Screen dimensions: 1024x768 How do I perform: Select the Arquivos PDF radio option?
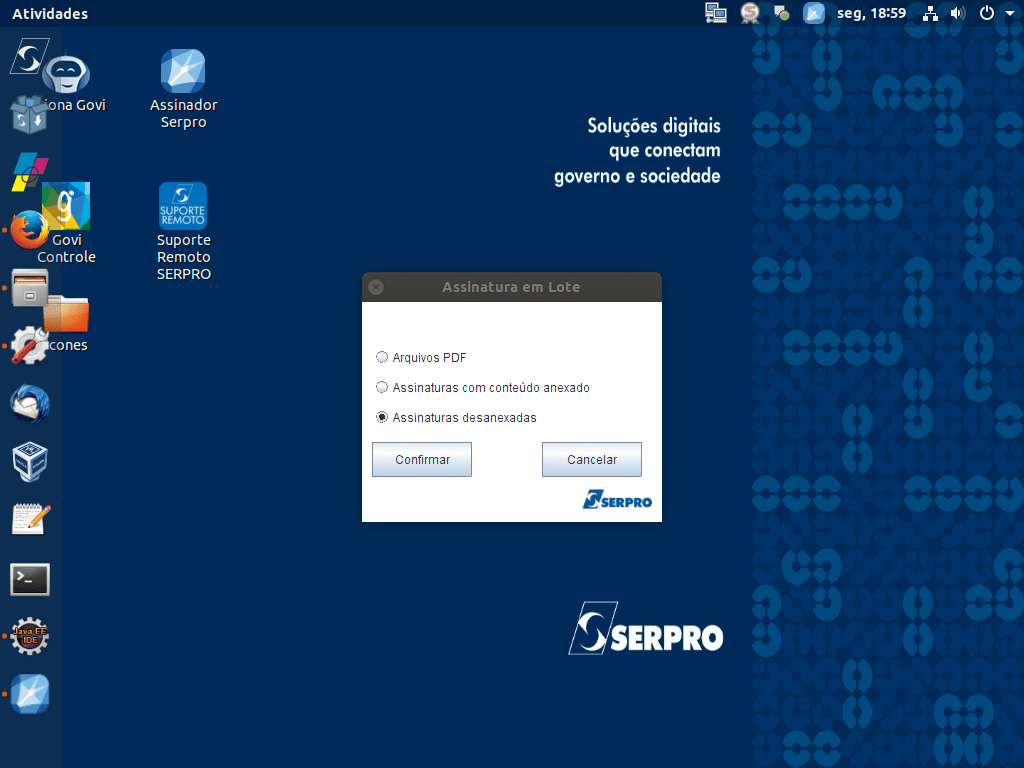[382, 357]
